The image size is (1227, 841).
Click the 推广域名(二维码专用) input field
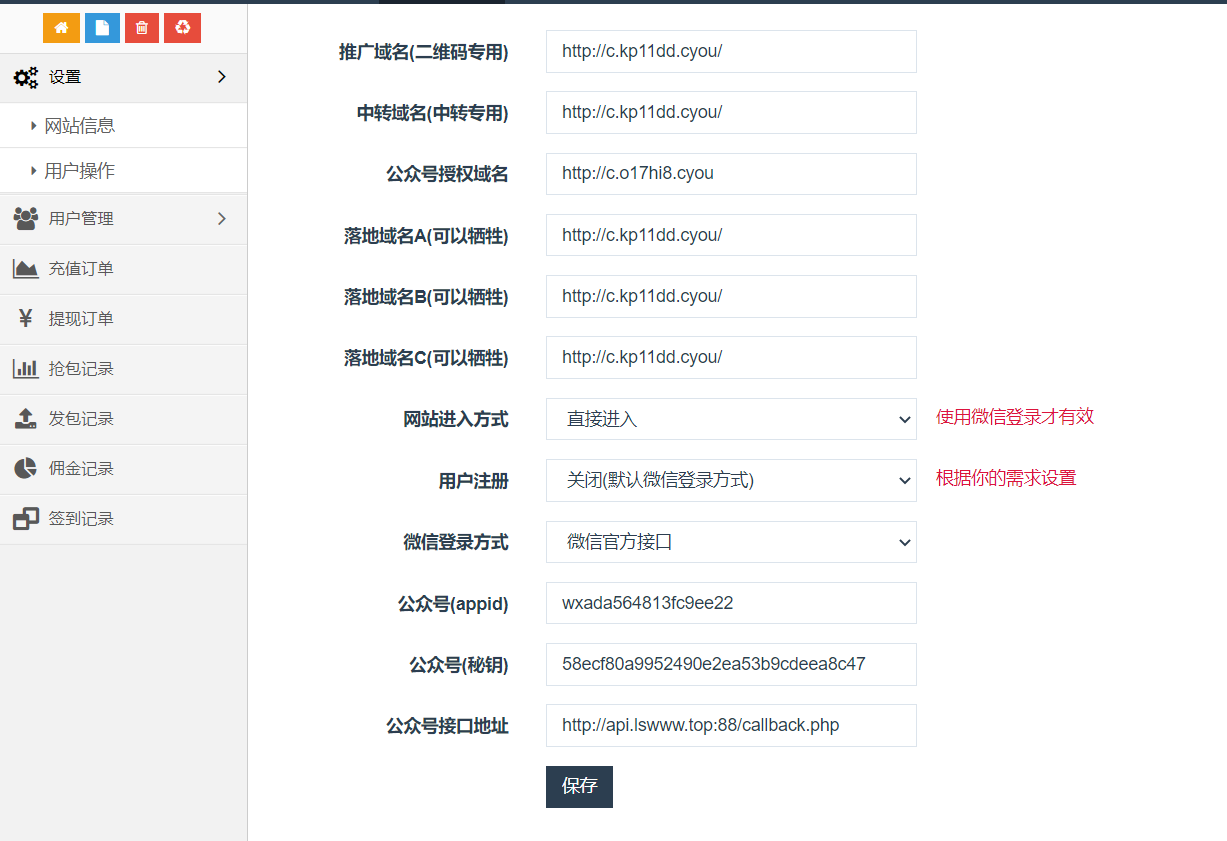731,51
